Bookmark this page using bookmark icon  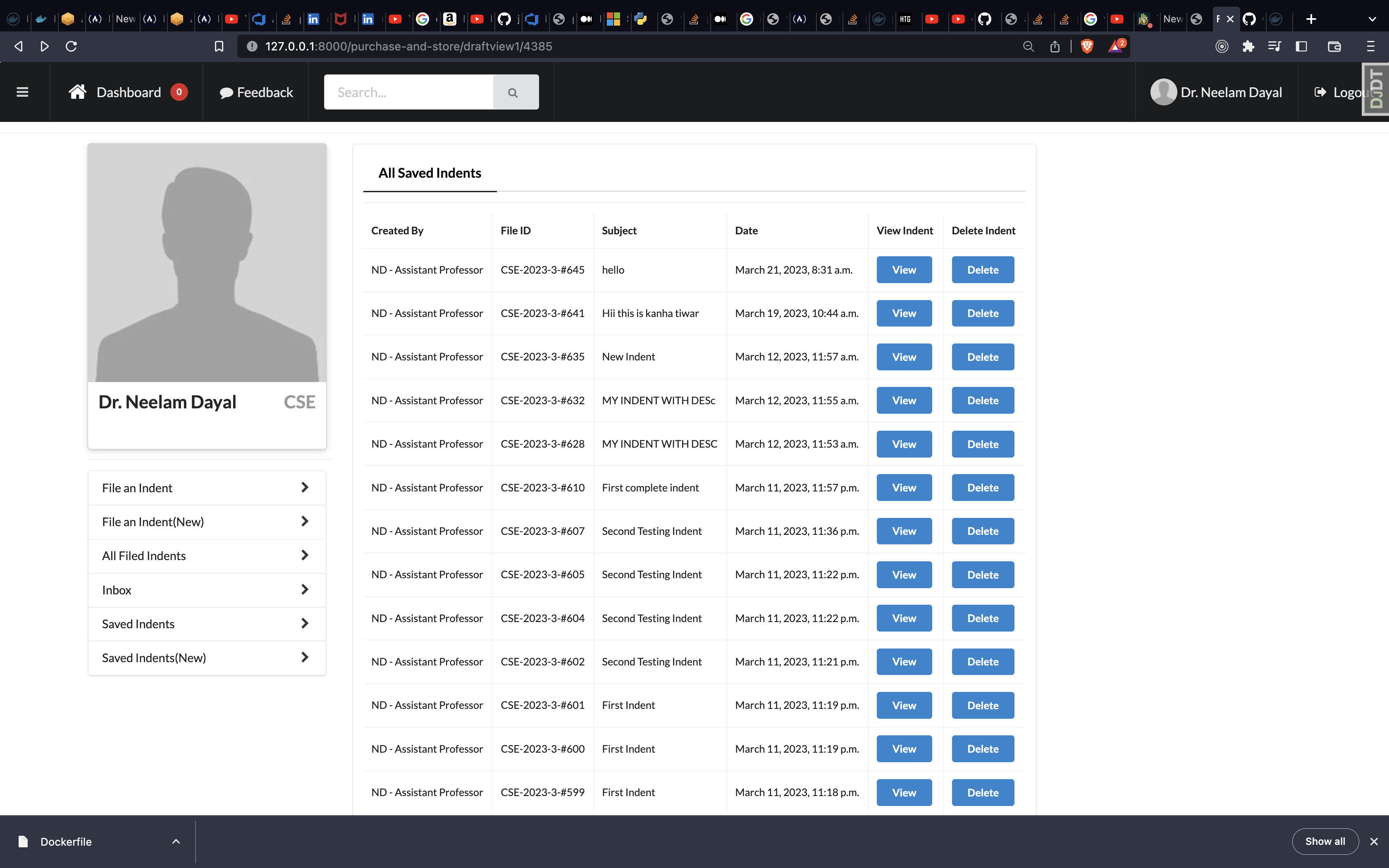219,46
